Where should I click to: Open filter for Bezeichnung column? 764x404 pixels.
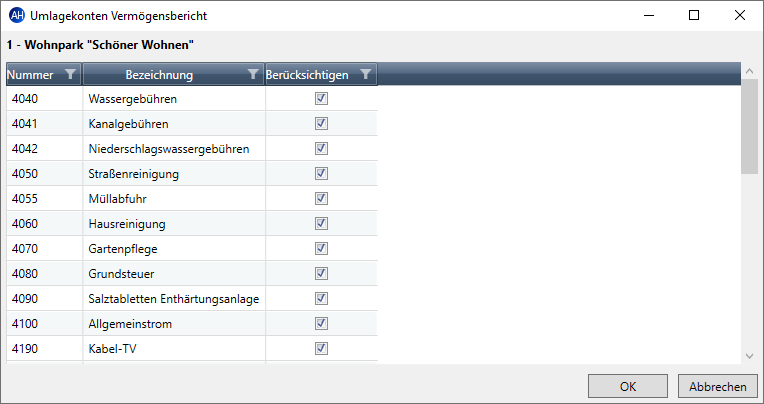(253, 75)
